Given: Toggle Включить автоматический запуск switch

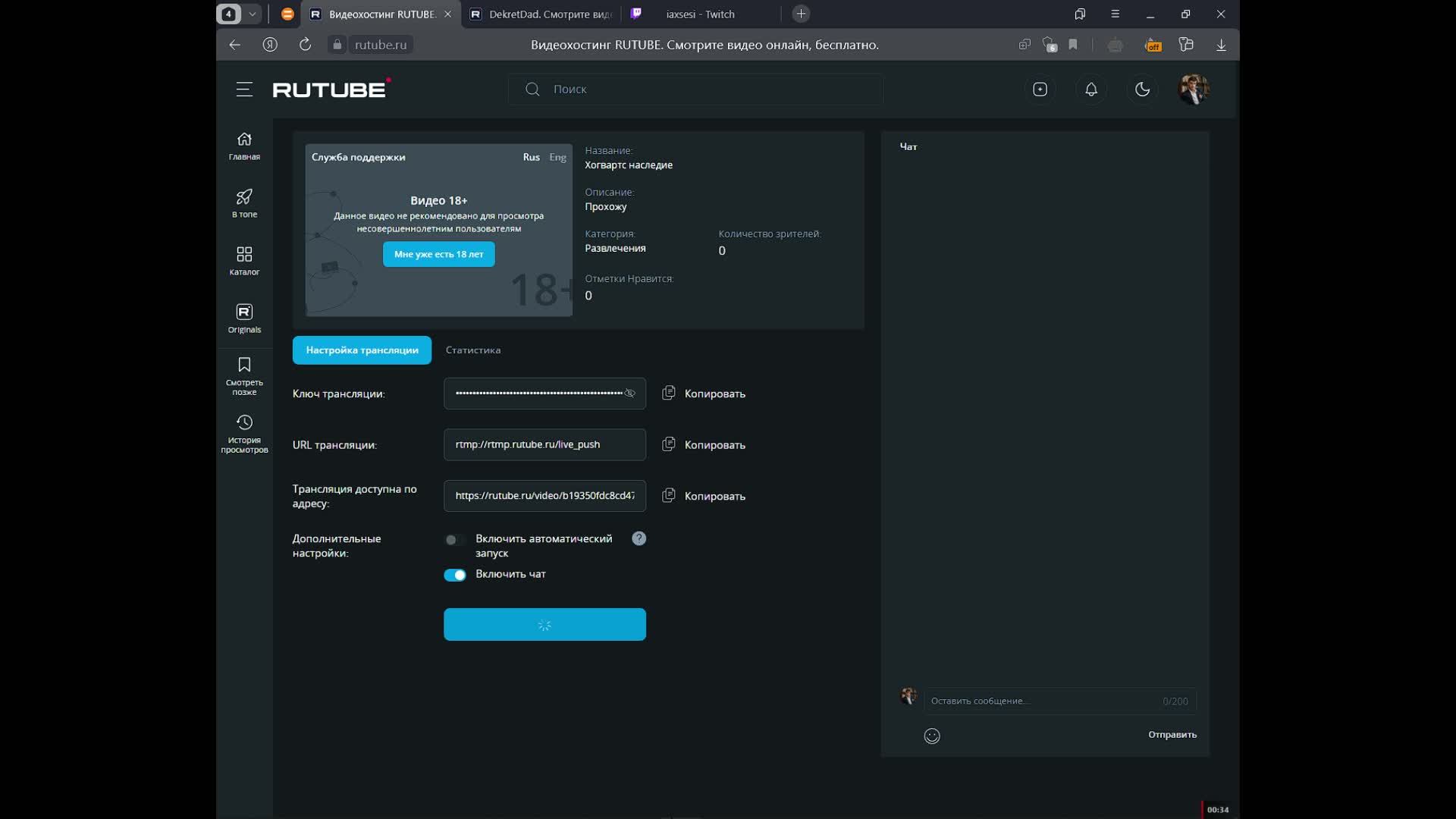Looking at the screenshot, I should pos(454,540).
